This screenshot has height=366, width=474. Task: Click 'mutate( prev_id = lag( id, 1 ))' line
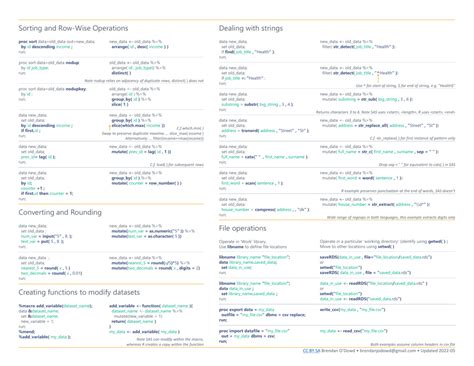141,152
